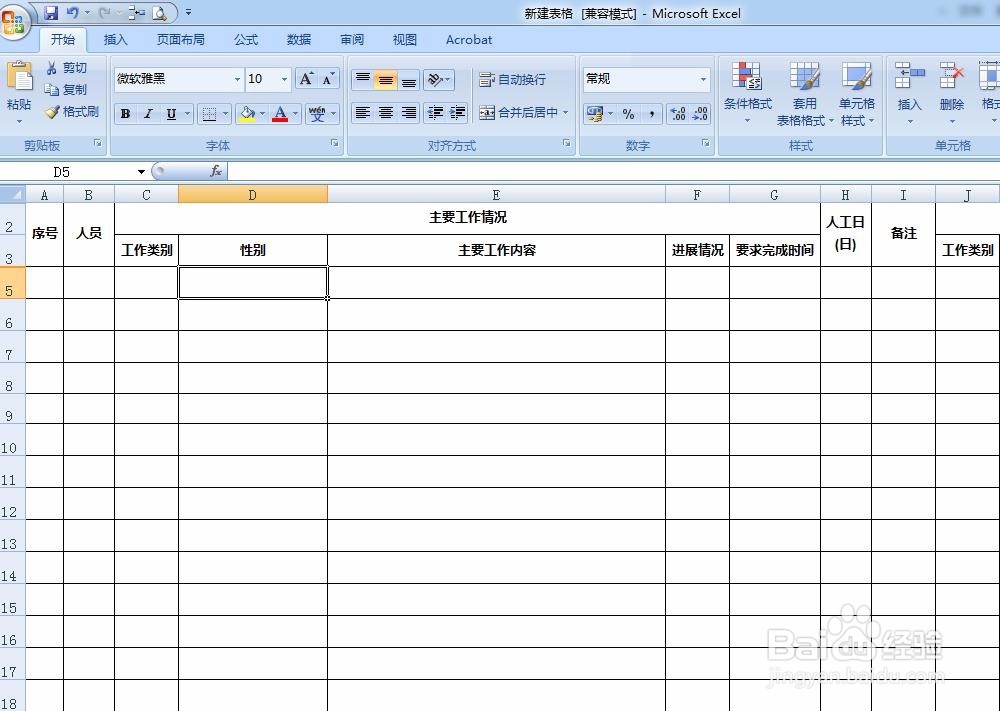Open the Acrobat tab
This screenshot has height=711, width=1000.
click(x=469, y=40)
